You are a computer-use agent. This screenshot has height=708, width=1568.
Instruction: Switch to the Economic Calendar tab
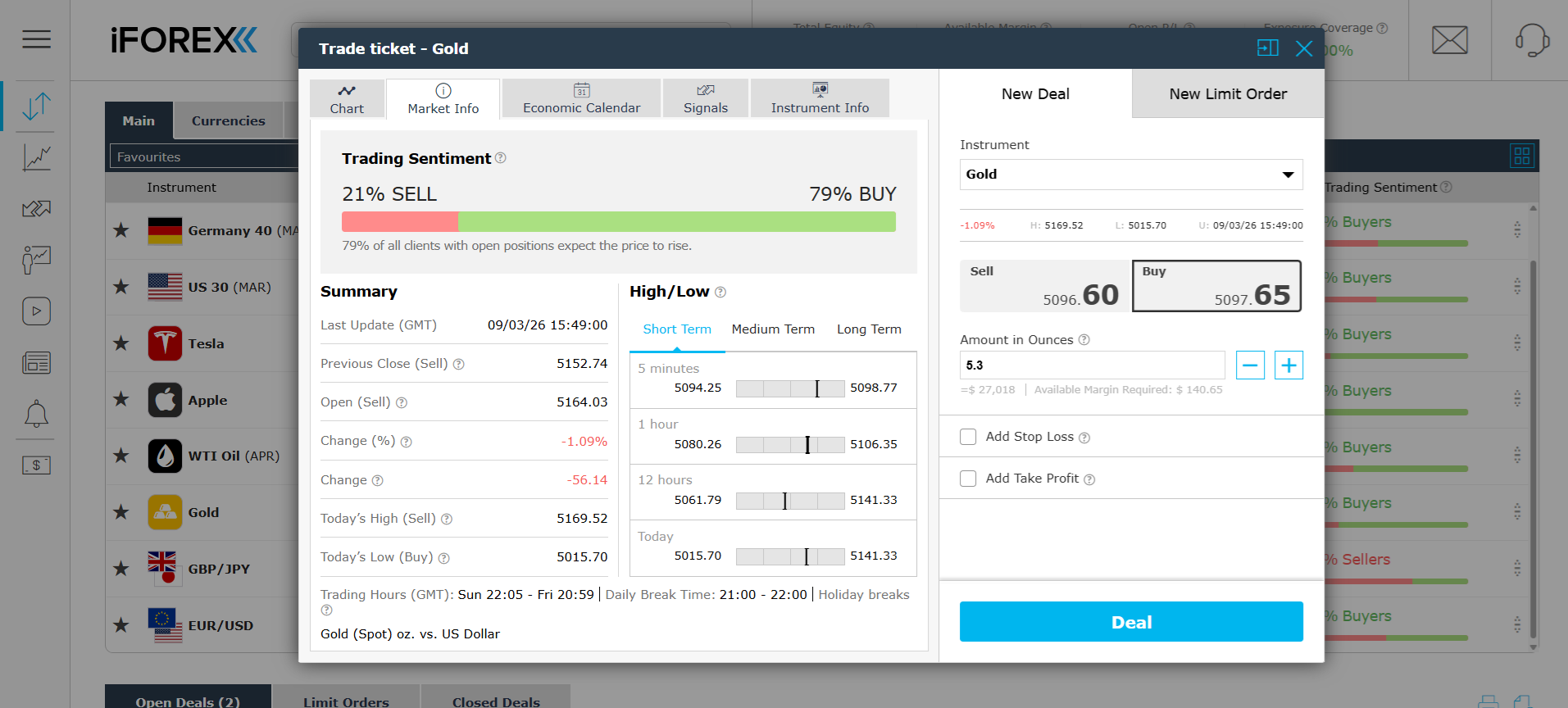581,99
